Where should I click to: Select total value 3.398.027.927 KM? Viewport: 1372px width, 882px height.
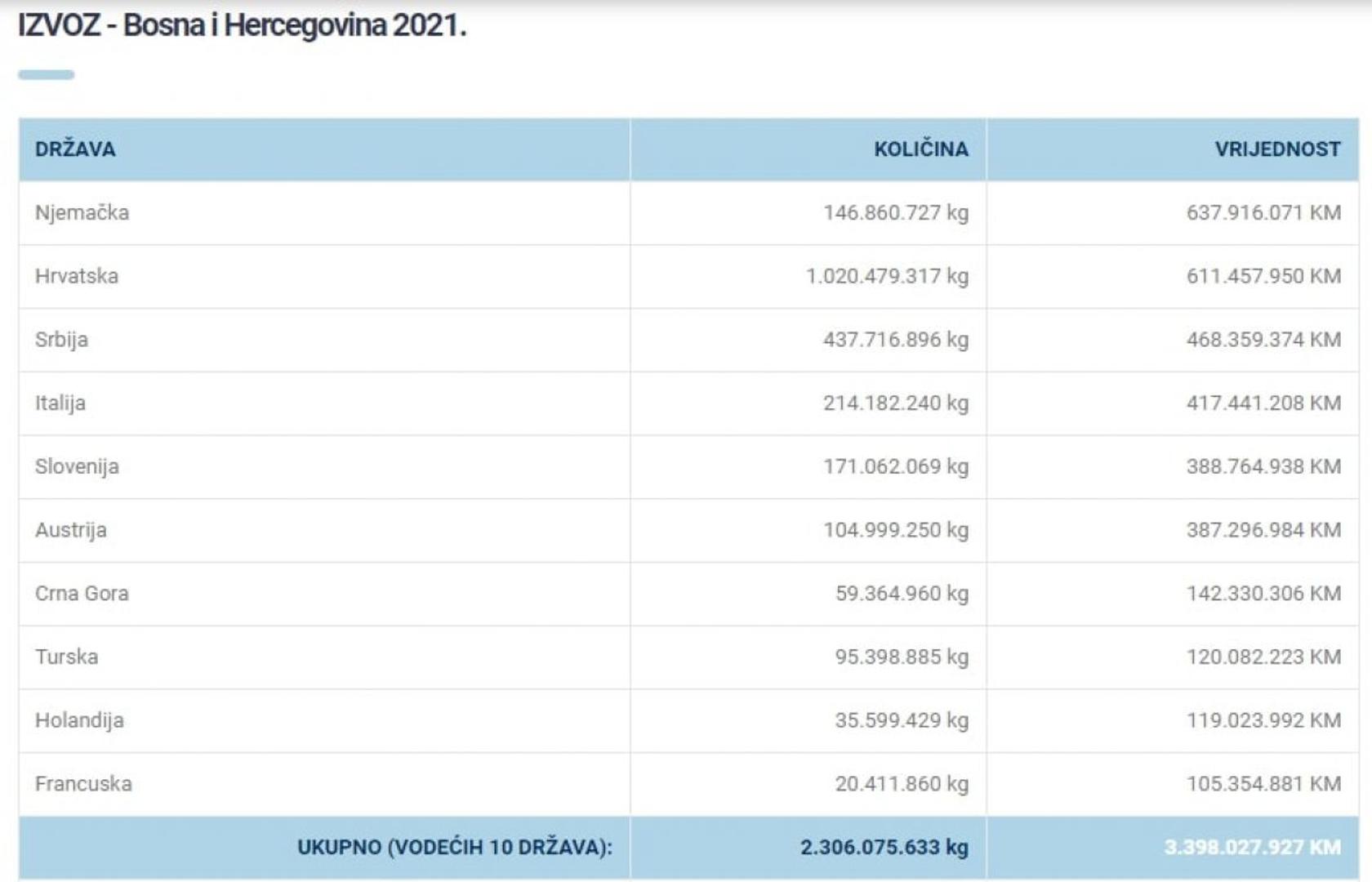[x=1252, y=847]
